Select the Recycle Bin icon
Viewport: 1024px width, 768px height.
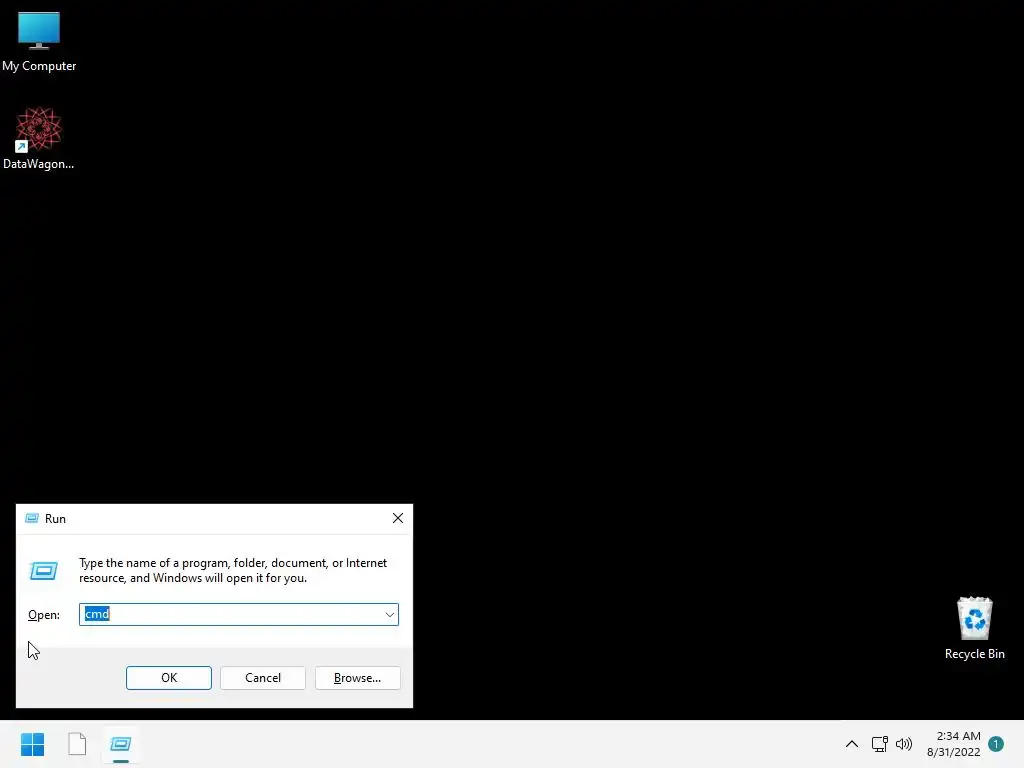[x=974, y=628]
